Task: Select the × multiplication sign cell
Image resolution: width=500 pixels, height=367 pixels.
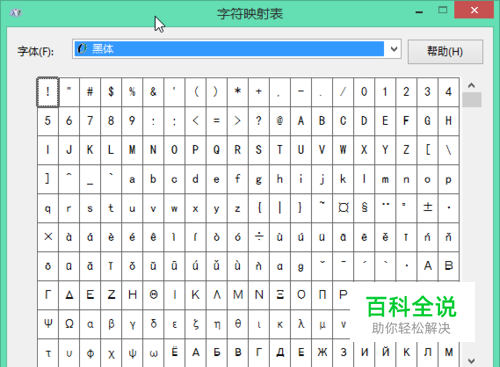Action: 48,237
